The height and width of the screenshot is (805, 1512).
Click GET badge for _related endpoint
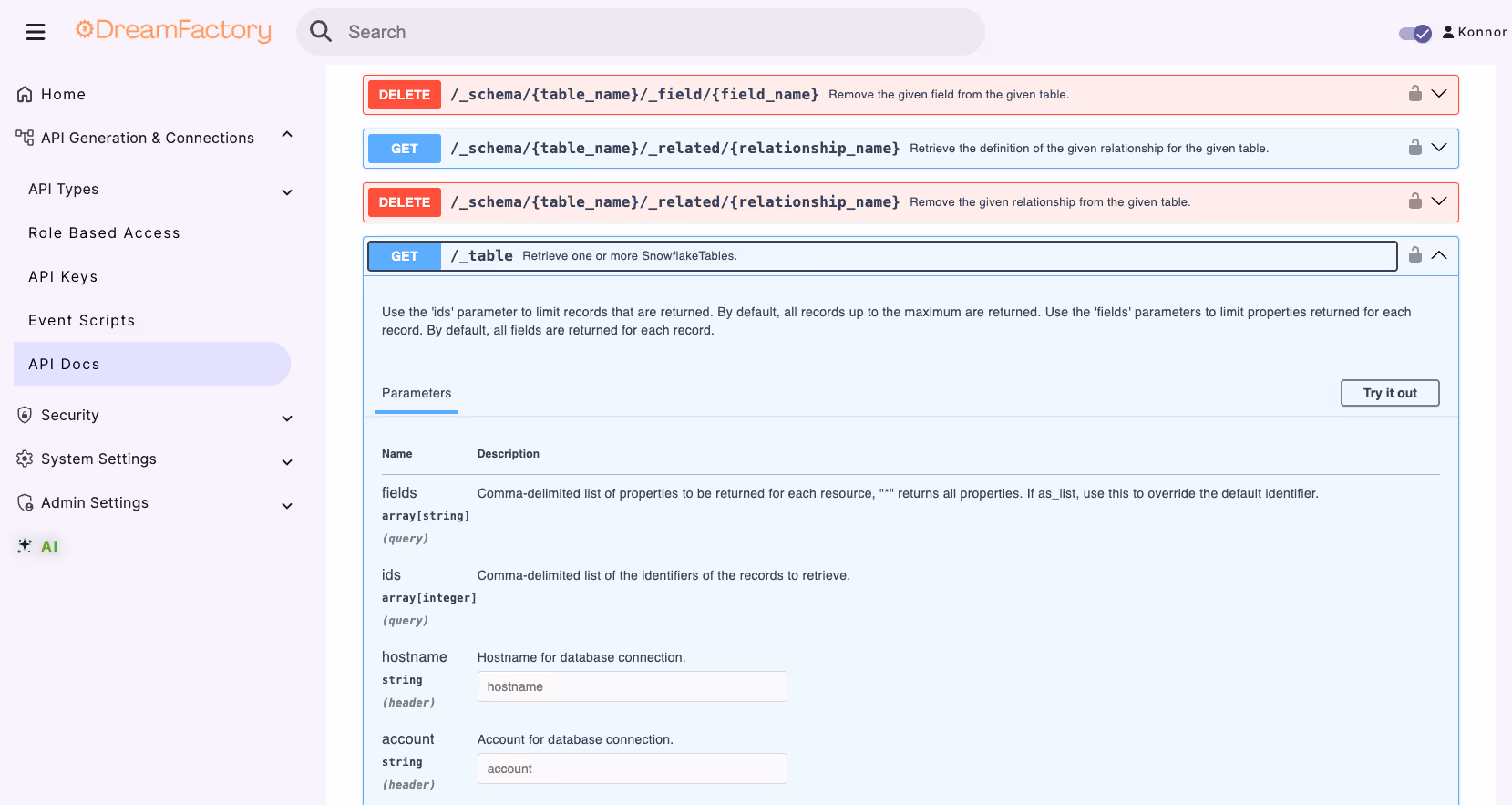(x=405, y=149)
